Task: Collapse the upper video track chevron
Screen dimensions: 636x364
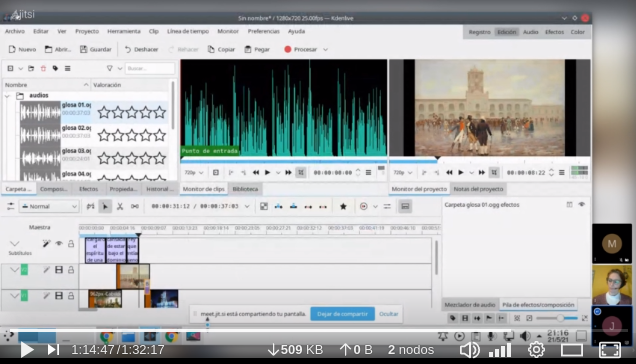Action: coord(14,270)
